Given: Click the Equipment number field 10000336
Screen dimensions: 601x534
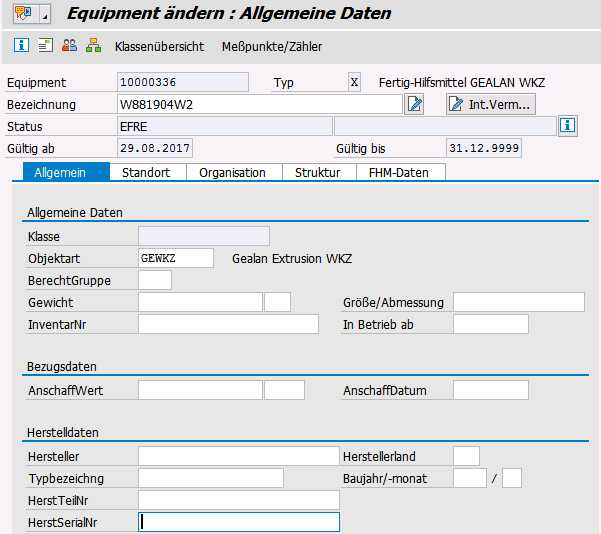Looking at the screenshot, I should [x=183, y=82].
